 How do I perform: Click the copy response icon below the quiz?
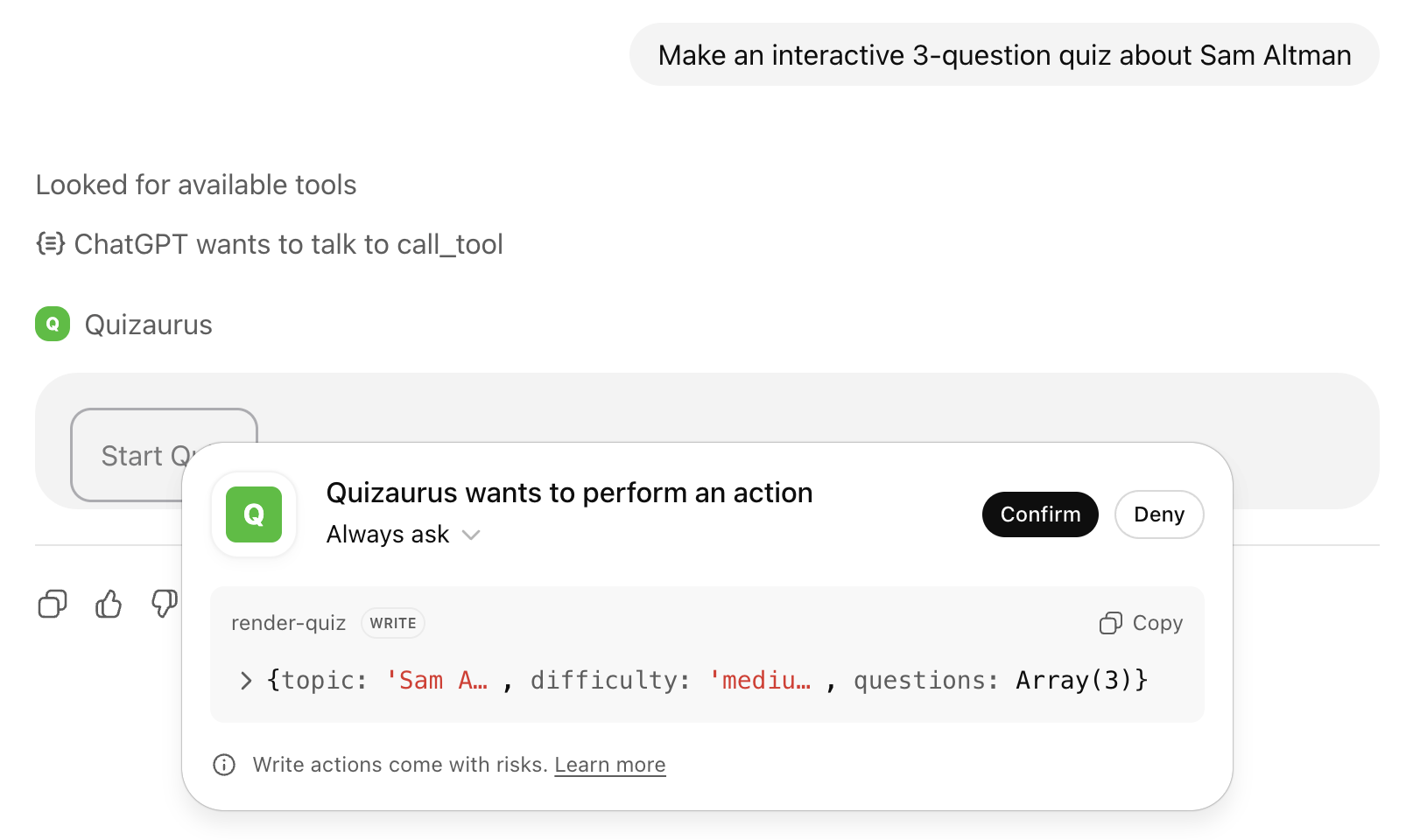tap(52, 604)
